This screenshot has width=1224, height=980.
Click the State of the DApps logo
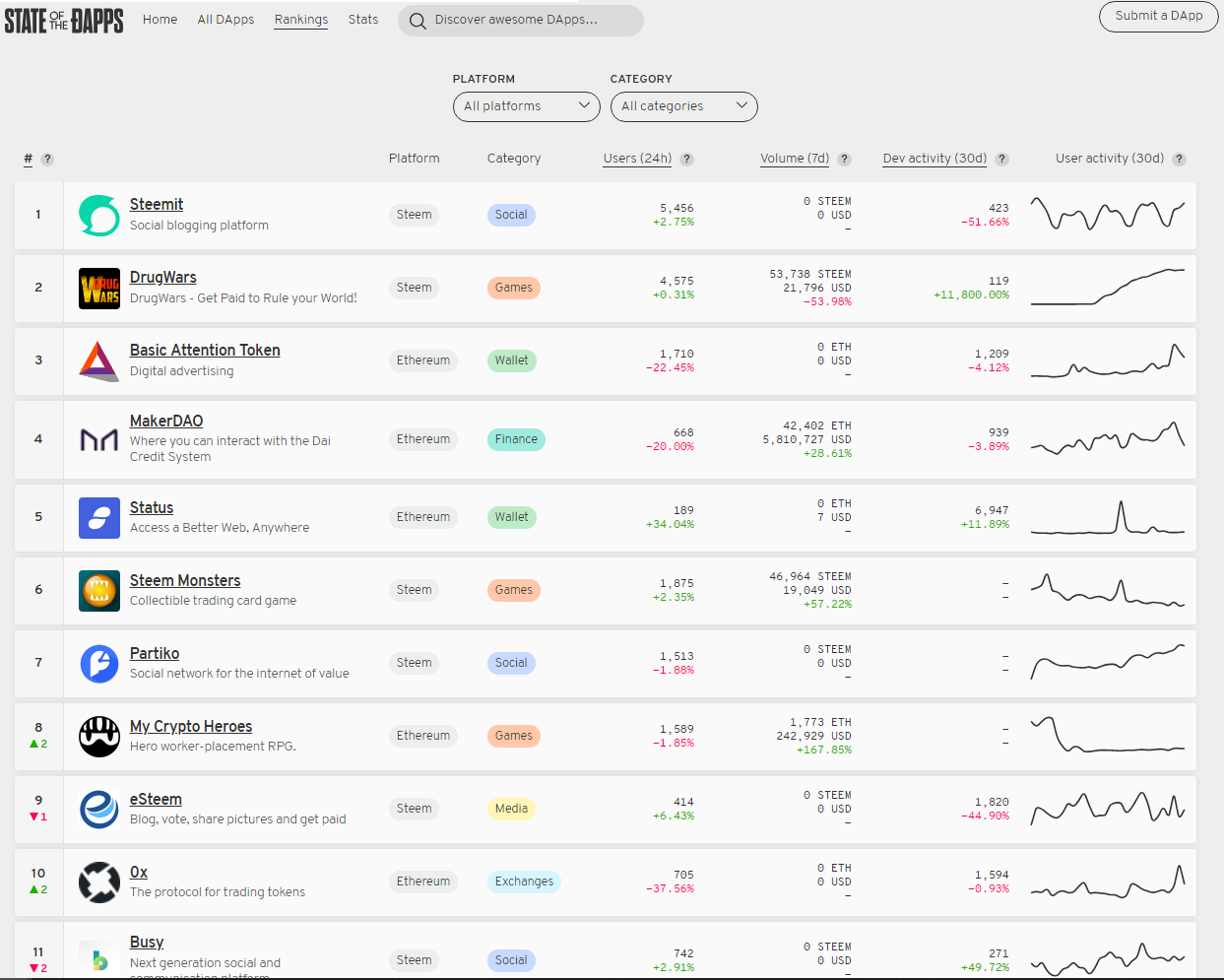click(x=64, y=20)
